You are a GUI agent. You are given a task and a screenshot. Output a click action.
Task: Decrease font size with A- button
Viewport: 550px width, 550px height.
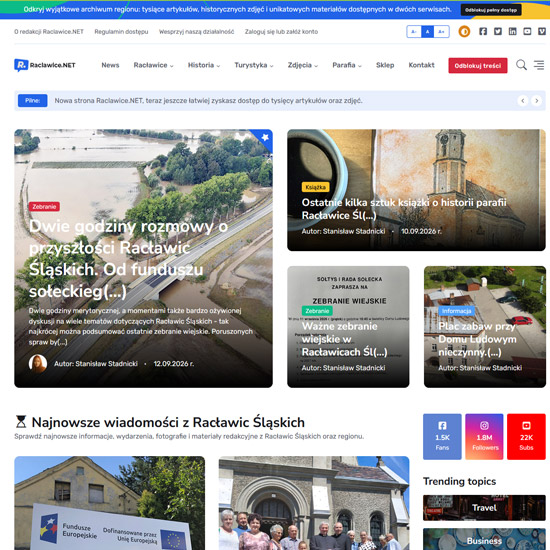[414, 32]
